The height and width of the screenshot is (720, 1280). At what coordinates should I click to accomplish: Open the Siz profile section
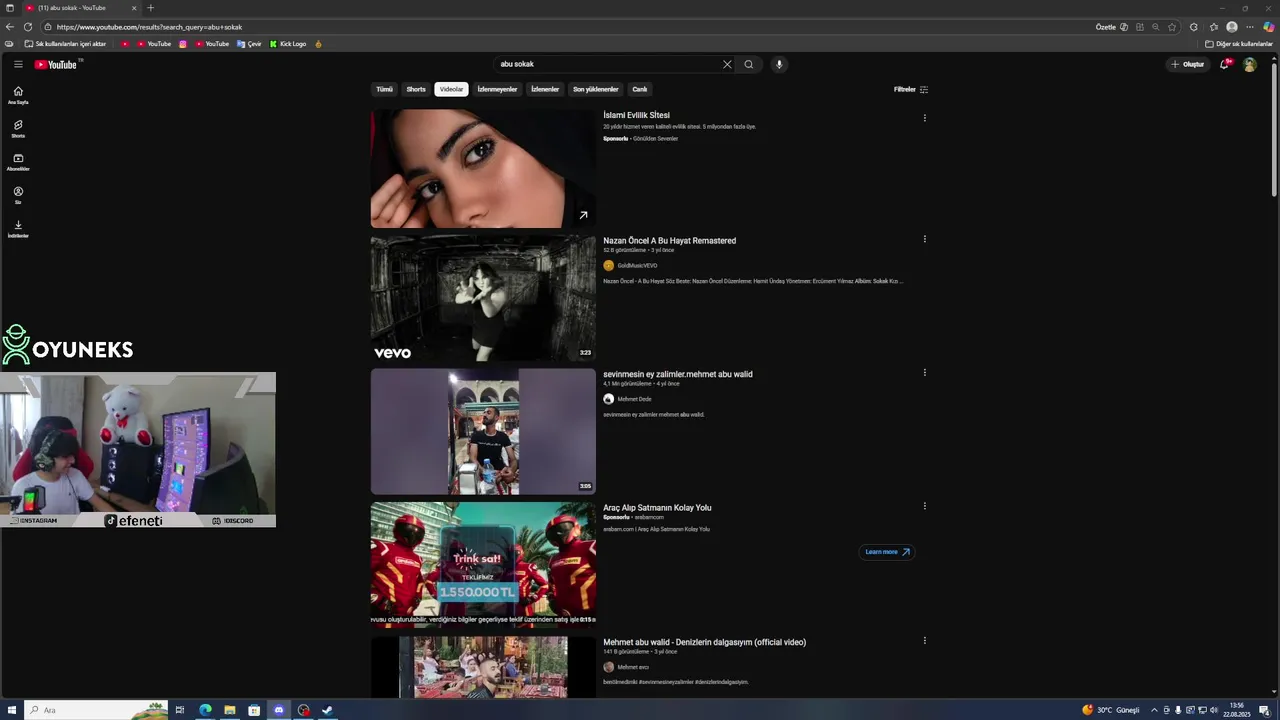pos(18,195)
